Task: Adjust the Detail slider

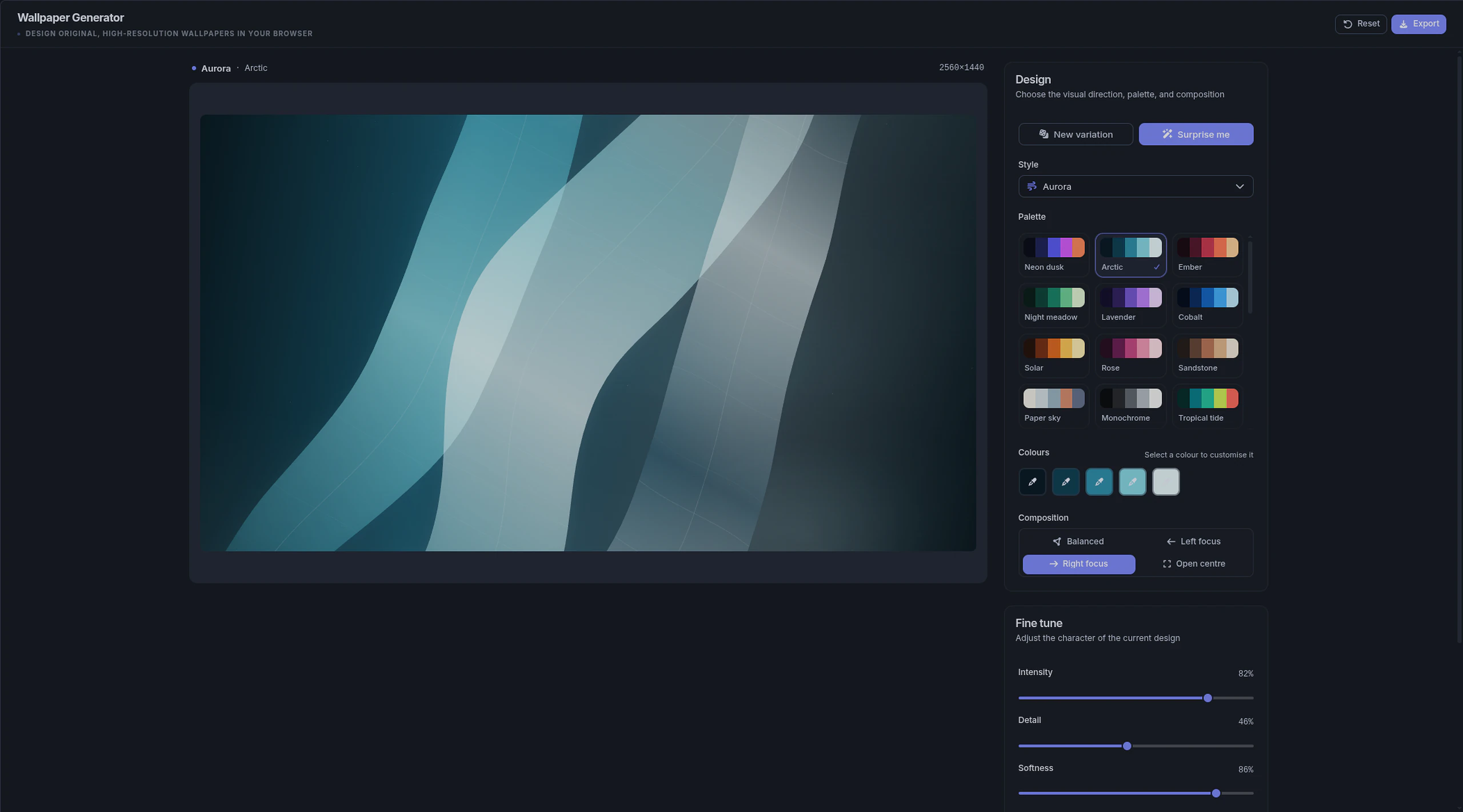Action: click(x=1136, y=746)
